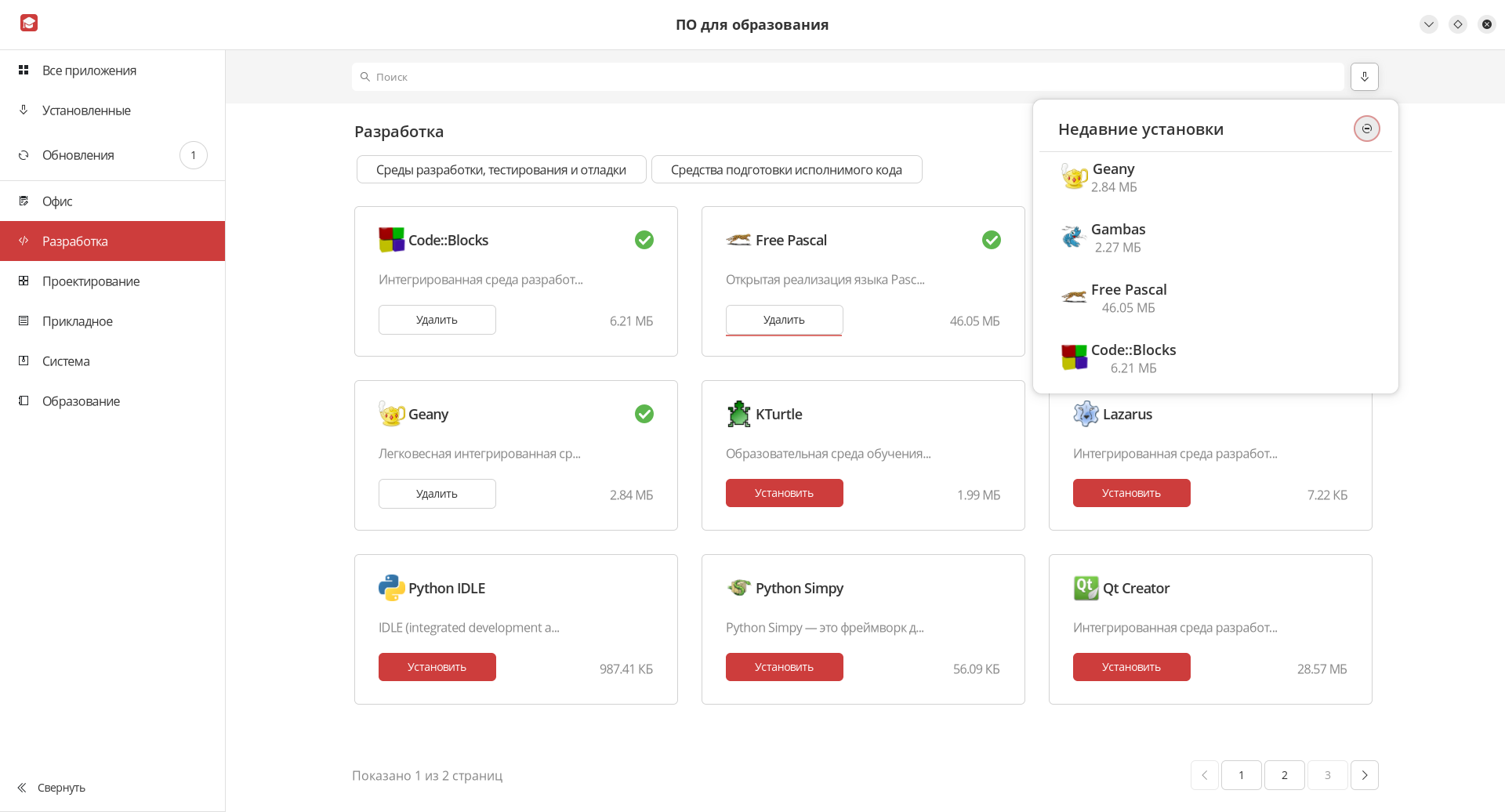Remove Code::Blocks with Удалить button
1505x812 pixels.
437,320
